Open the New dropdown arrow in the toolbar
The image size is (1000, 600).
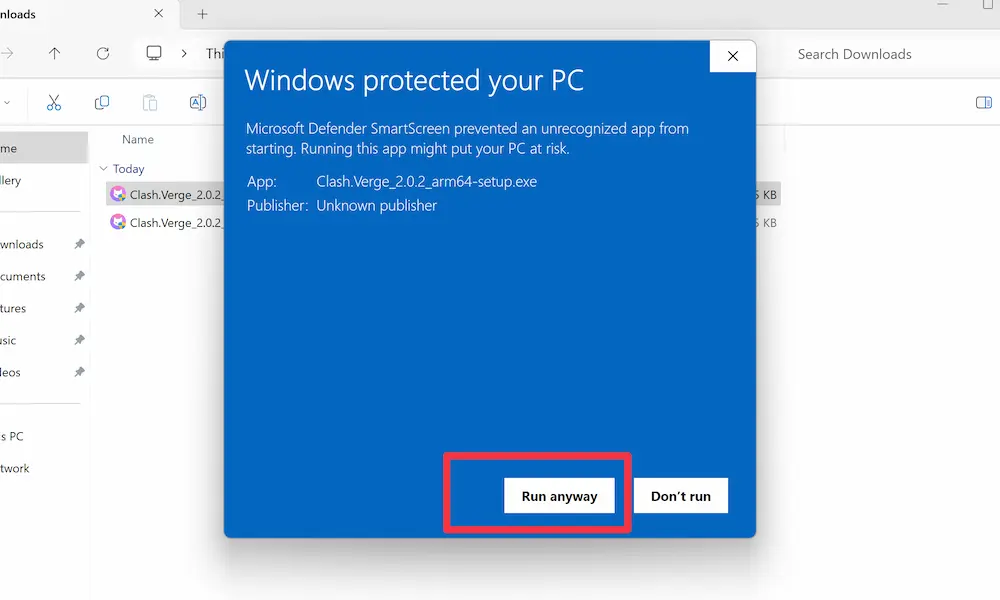(7, 103)
